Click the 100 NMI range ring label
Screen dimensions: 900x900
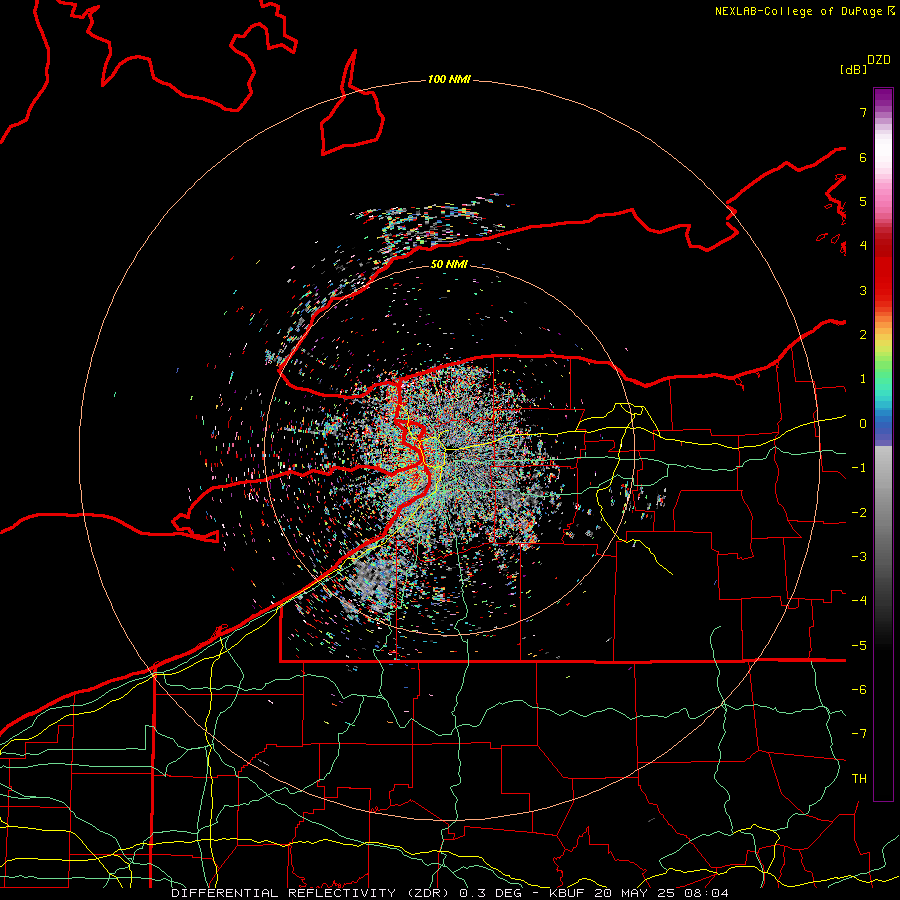click(449, 79)
